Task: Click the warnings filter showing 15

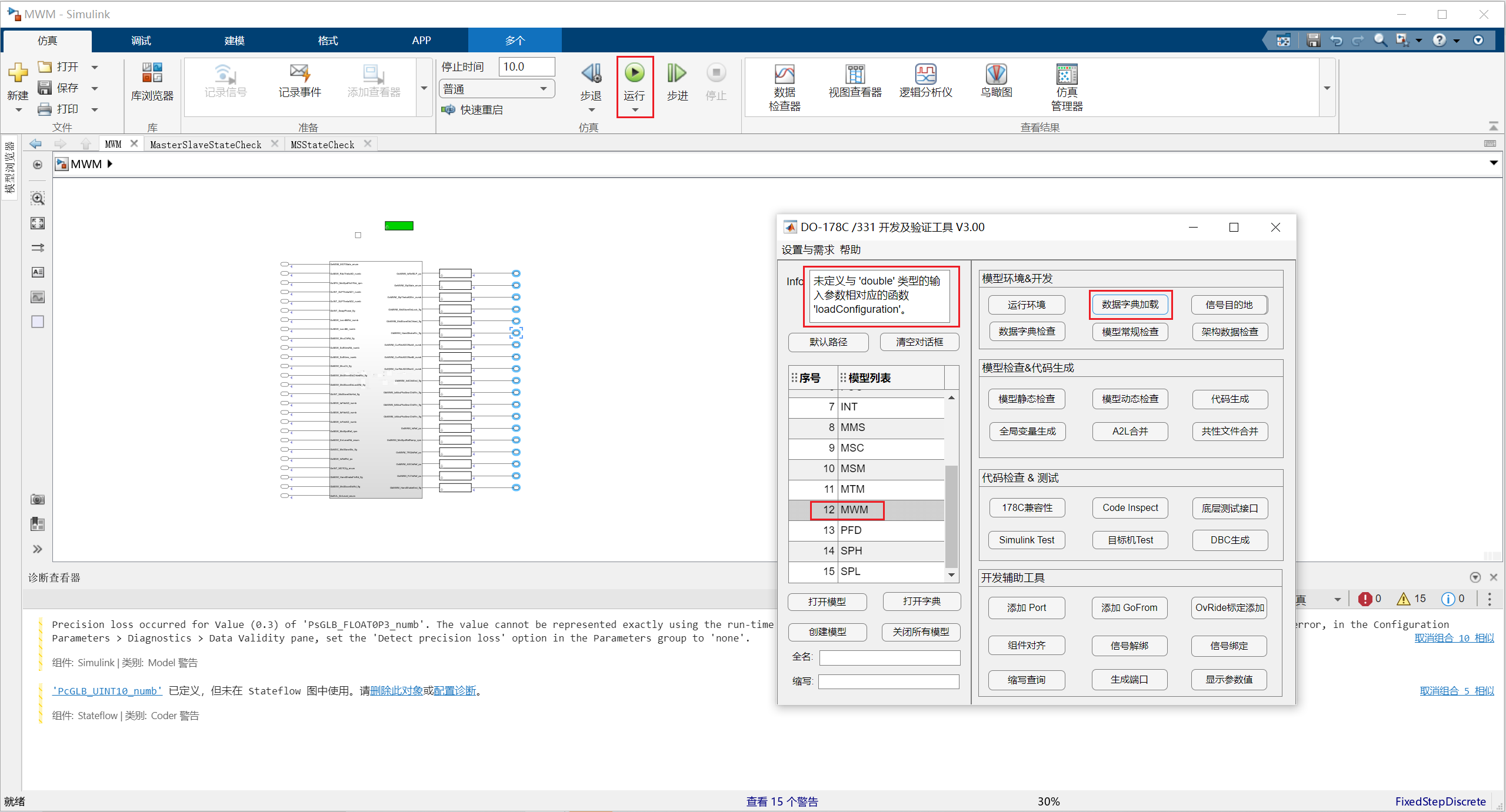Action: click(1411, 599)
